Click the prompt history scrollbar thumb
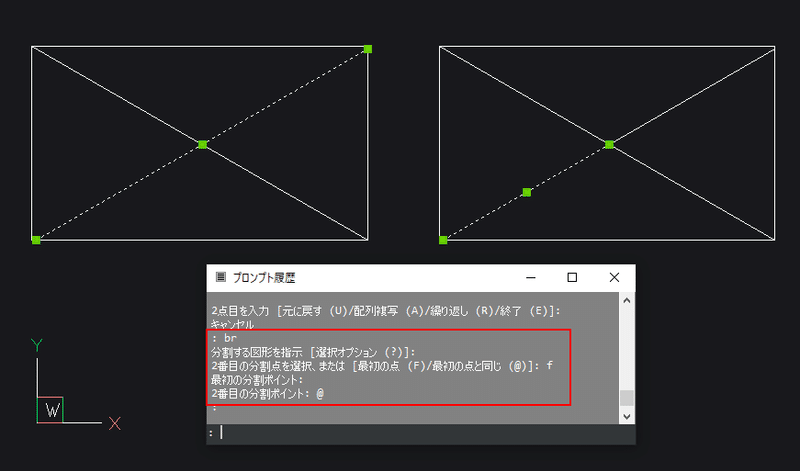The image size is (800, 471). pos(627,398)
